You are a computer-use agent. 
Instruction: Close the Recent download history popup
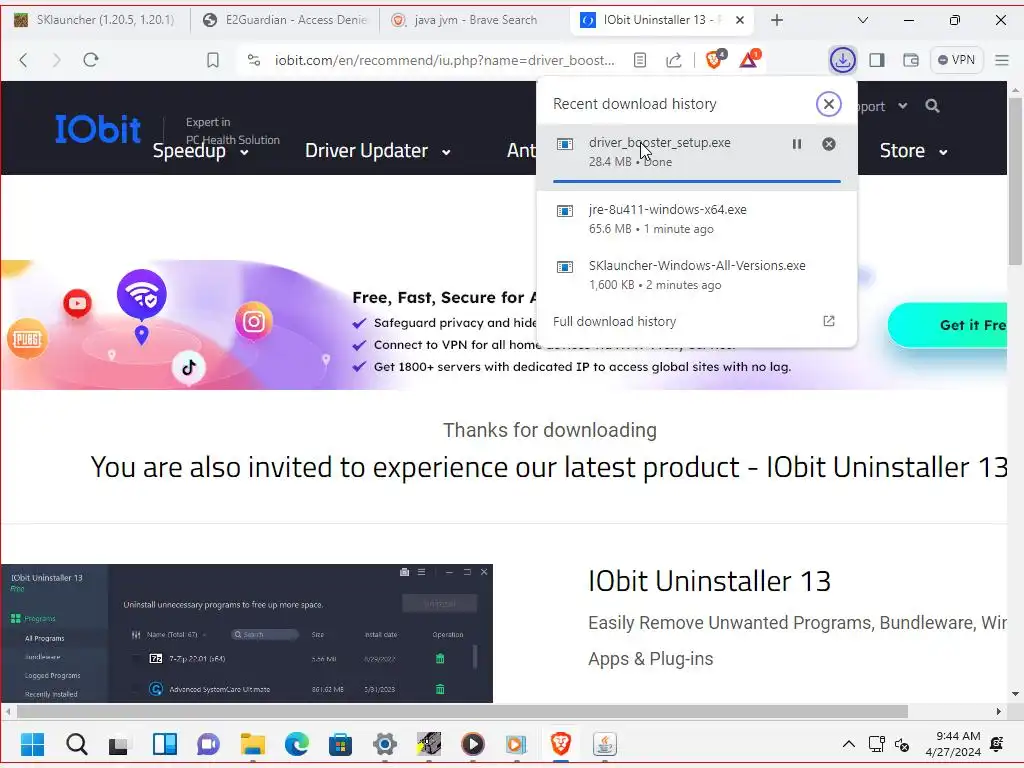point(828,104)
